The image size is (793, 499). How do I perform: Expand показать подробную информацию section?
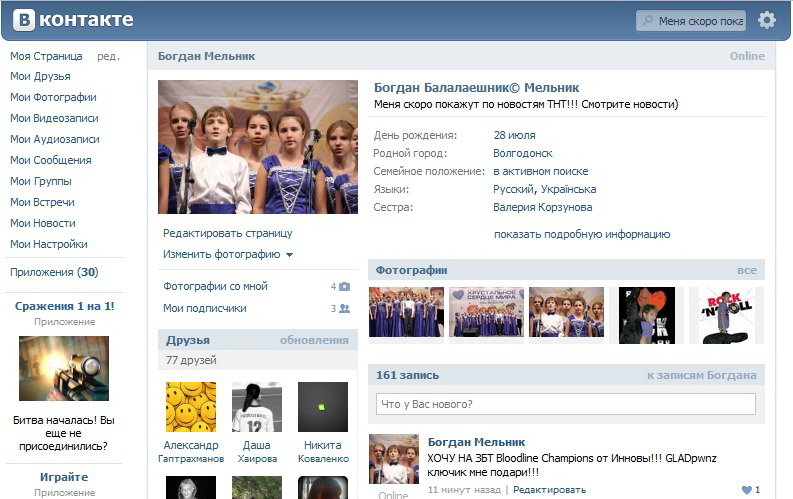coord(581,235)
